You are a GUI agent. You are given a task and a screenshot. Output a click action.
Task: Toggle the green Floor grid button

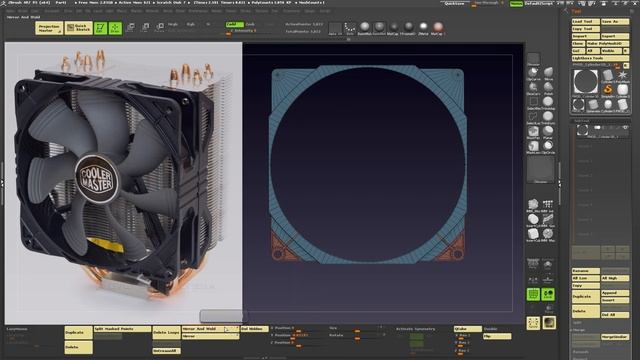(x=533, y=294)
